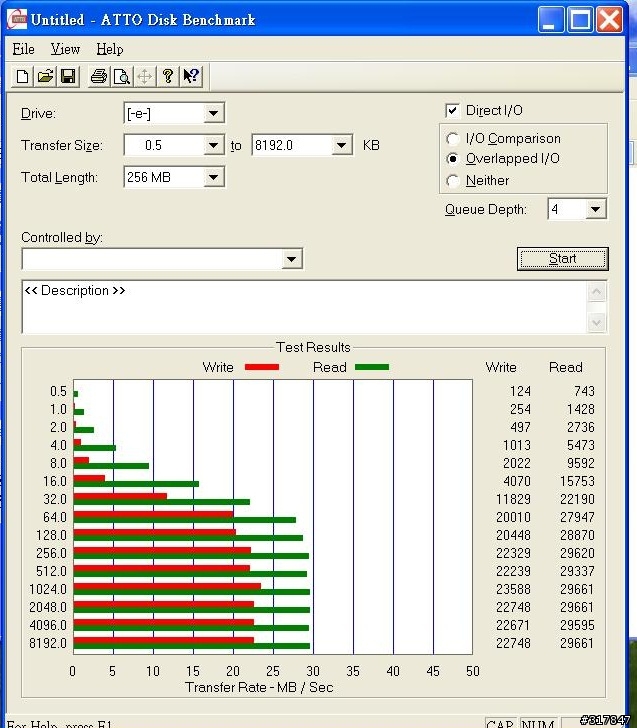This screenshot has height=728, width=637.
Task: Click the green read bar for 8192.0
Action: click(x=191, y=646)
